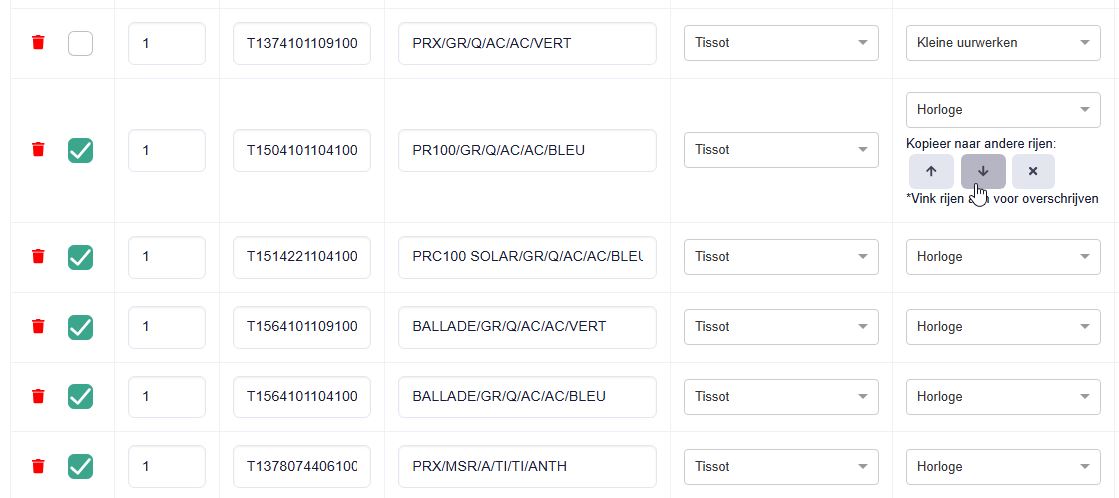Uncheck the PRX/MSR/A/TI/TI/ANTH row checkbox
This screenshot has height=498, width=1119.
click(80, 467)
